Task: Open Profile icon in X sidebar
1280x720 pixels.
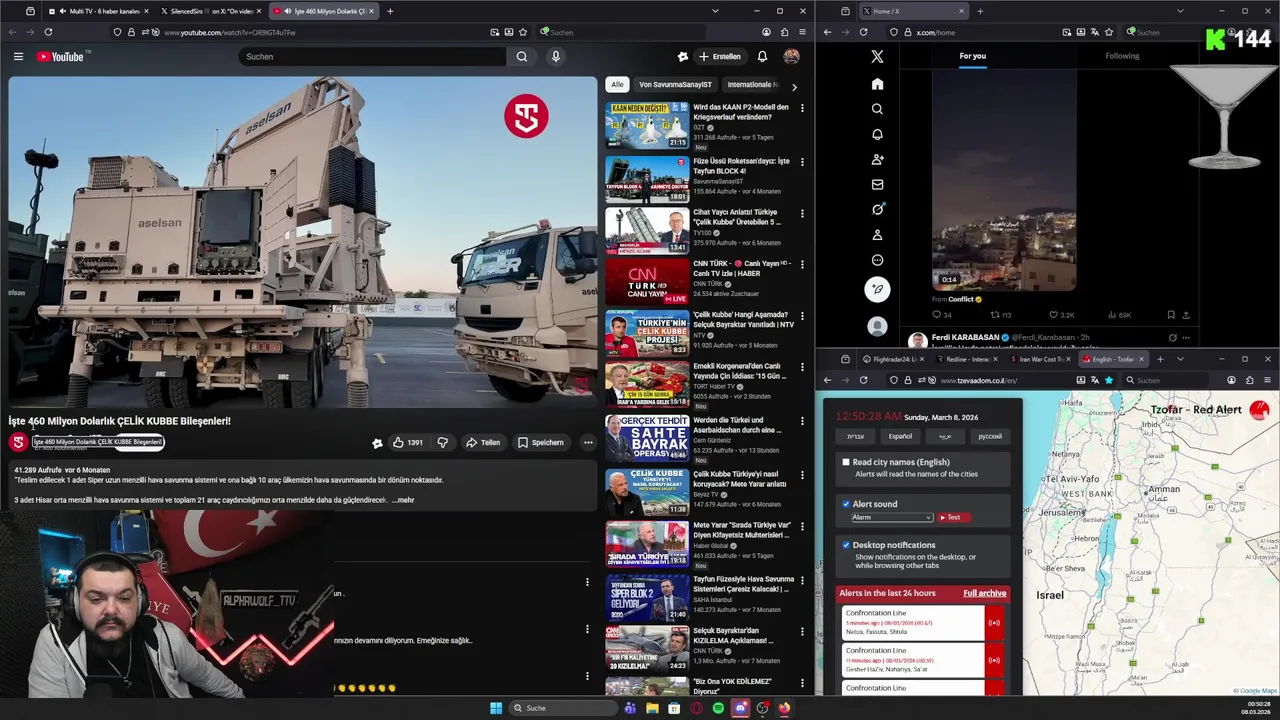Action: click(877, 235)
